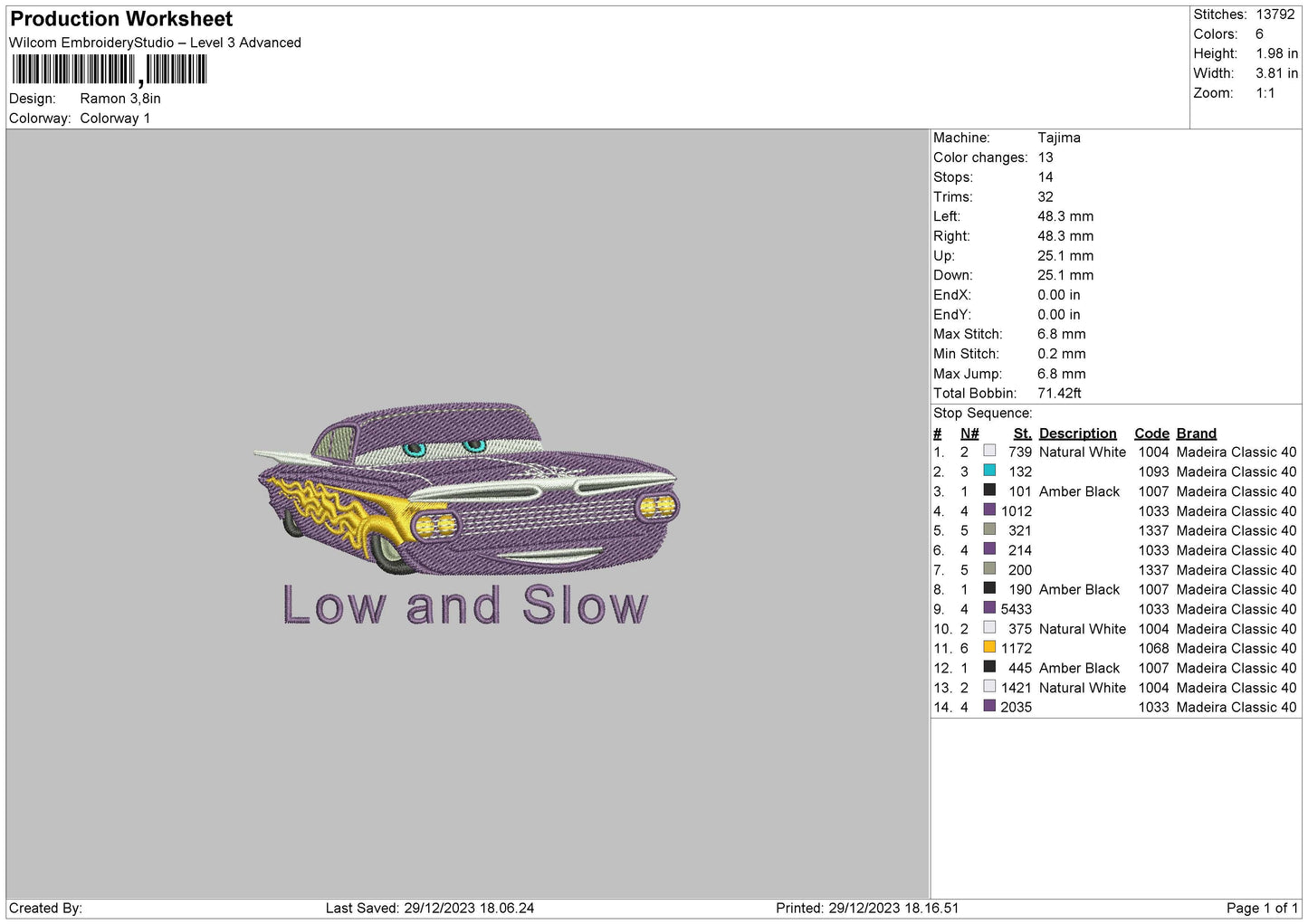The image size is (1308, 924).
Task: Click the embroidered purple car design preview
Action: point(467,489)
